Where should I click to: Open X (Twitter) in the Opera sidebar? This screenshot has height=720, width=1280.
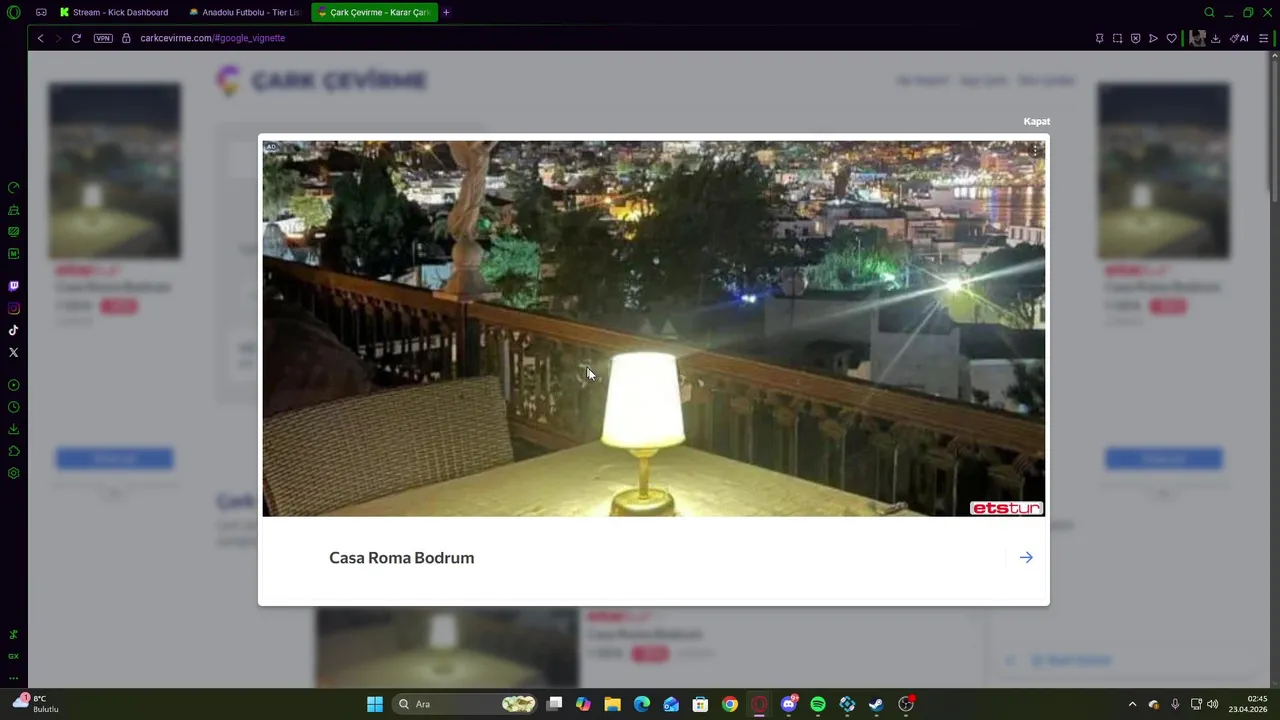[x=13, y=352]
